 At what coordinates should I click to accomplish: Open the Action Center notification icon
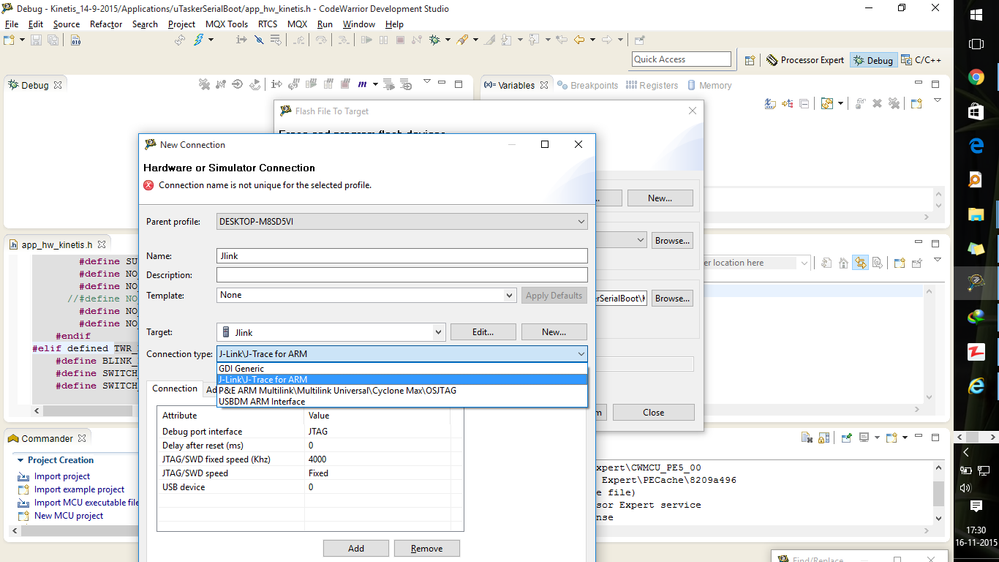coord(975,506)
